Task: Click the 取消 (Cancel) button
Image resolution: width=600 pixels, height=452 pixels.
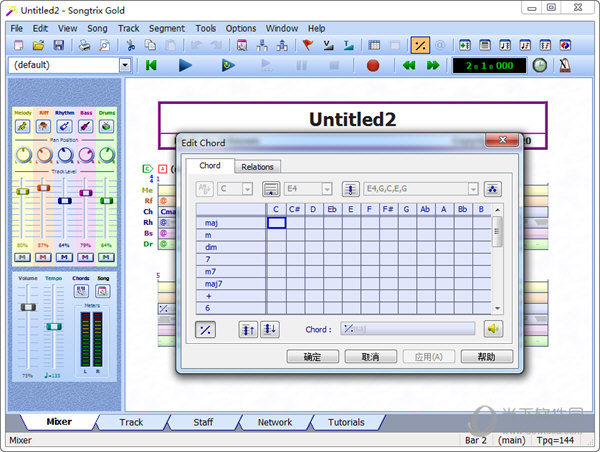Action: click(x=370, y=357)
